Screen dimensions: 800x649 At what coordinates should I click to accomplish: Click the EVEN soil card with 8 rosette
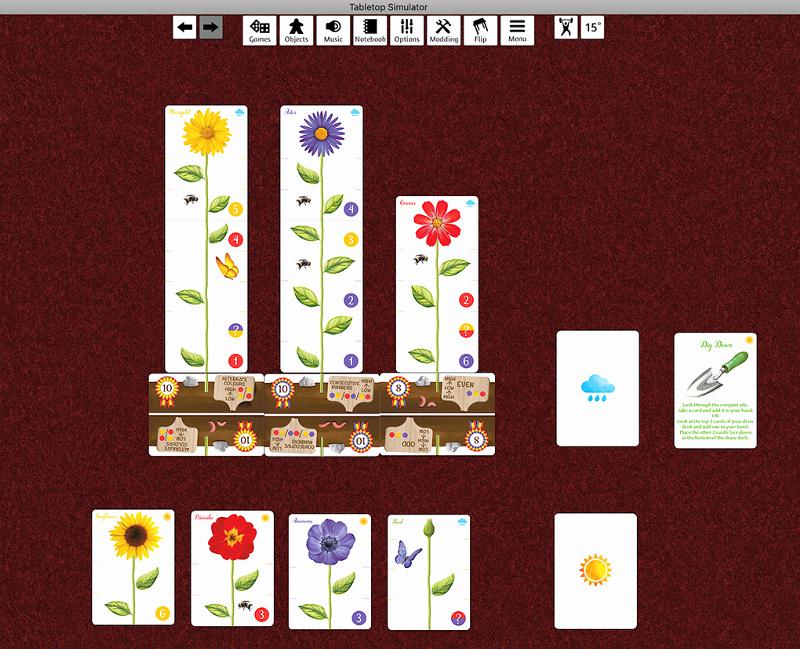437,393
